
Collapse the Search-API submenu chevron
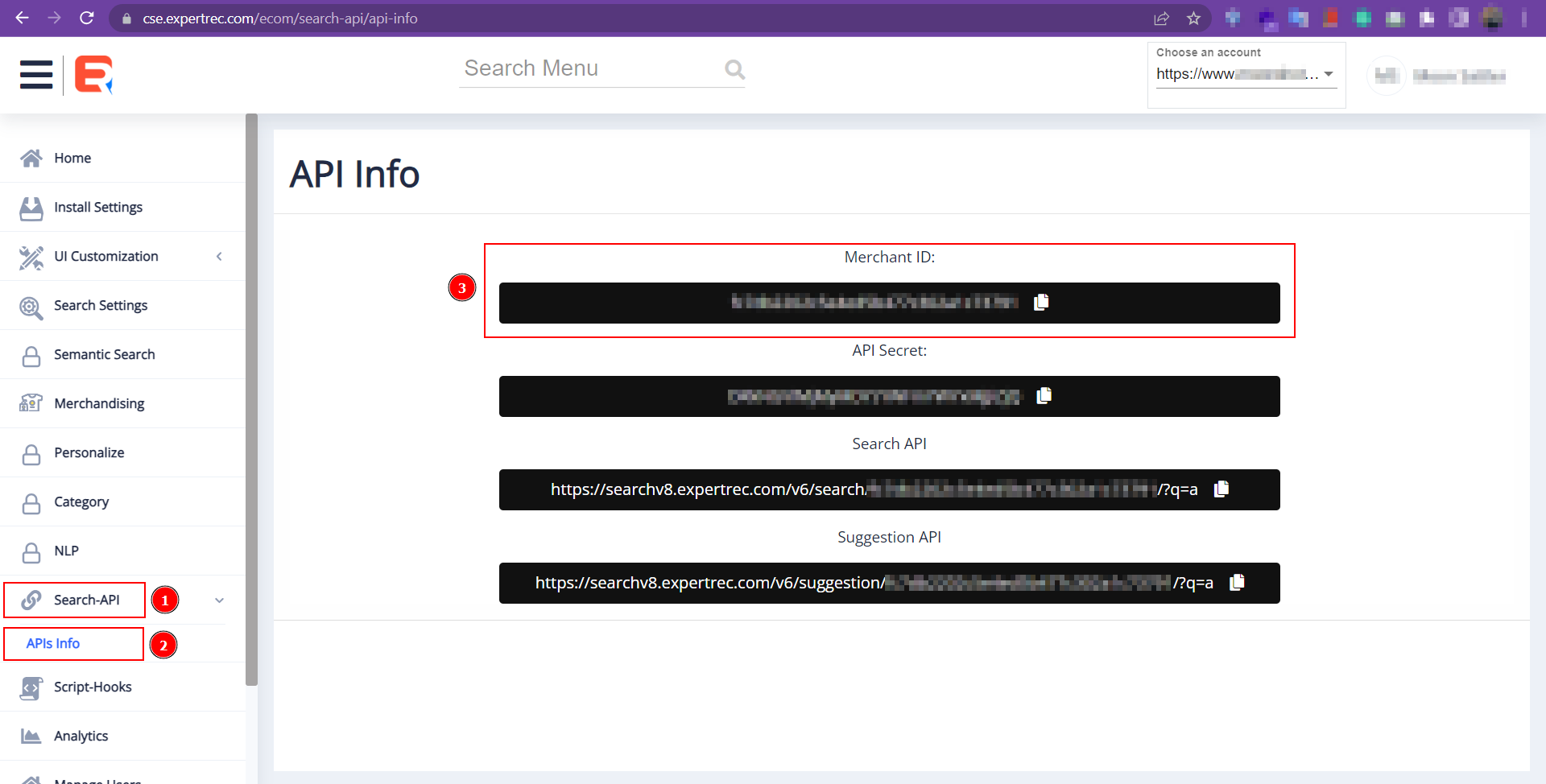(219, 600)
